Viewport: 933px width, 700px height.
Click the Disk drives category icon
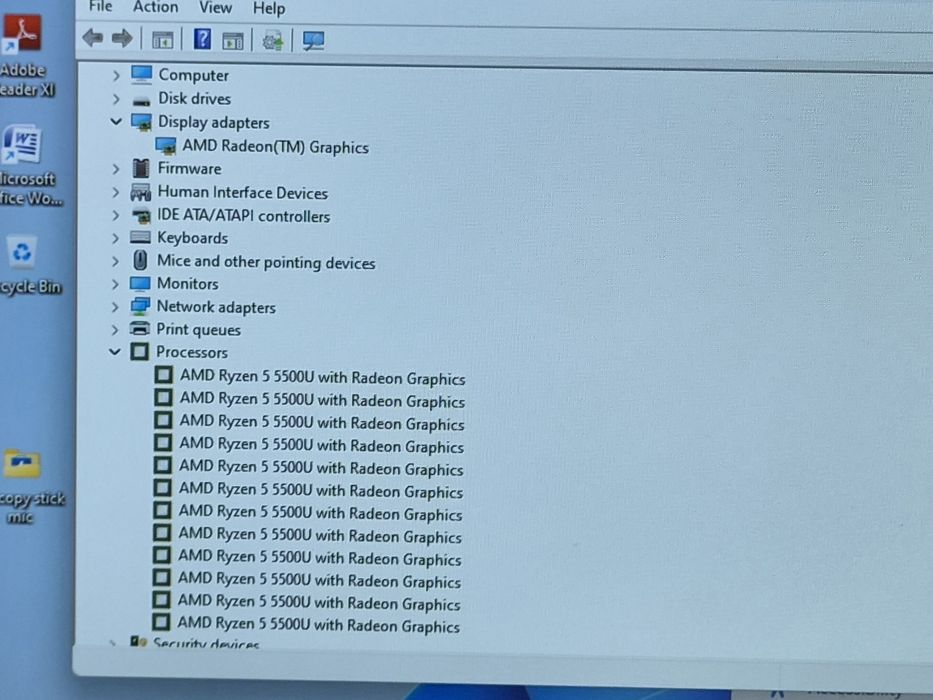[141, 99]
